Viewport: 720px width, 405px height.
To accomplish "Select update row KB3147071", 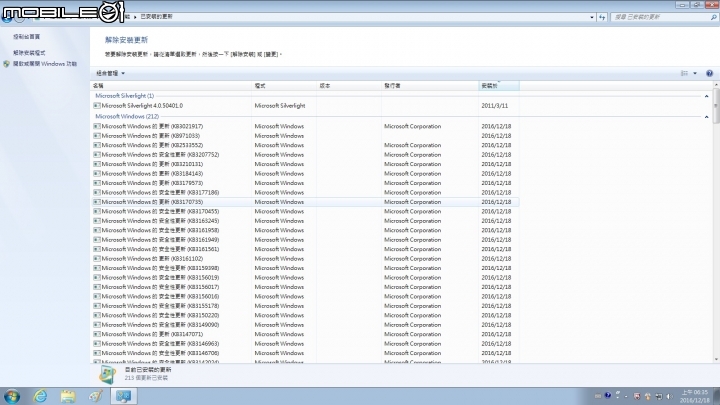I will click(305, 334).
